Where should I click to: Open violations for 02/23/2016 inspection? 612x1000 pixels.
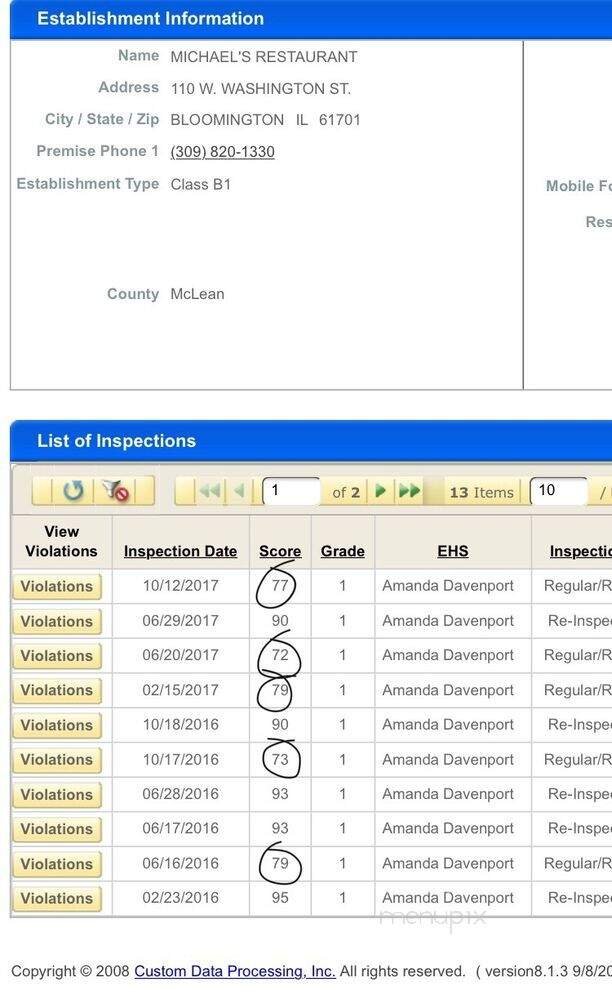click(57, 898)
